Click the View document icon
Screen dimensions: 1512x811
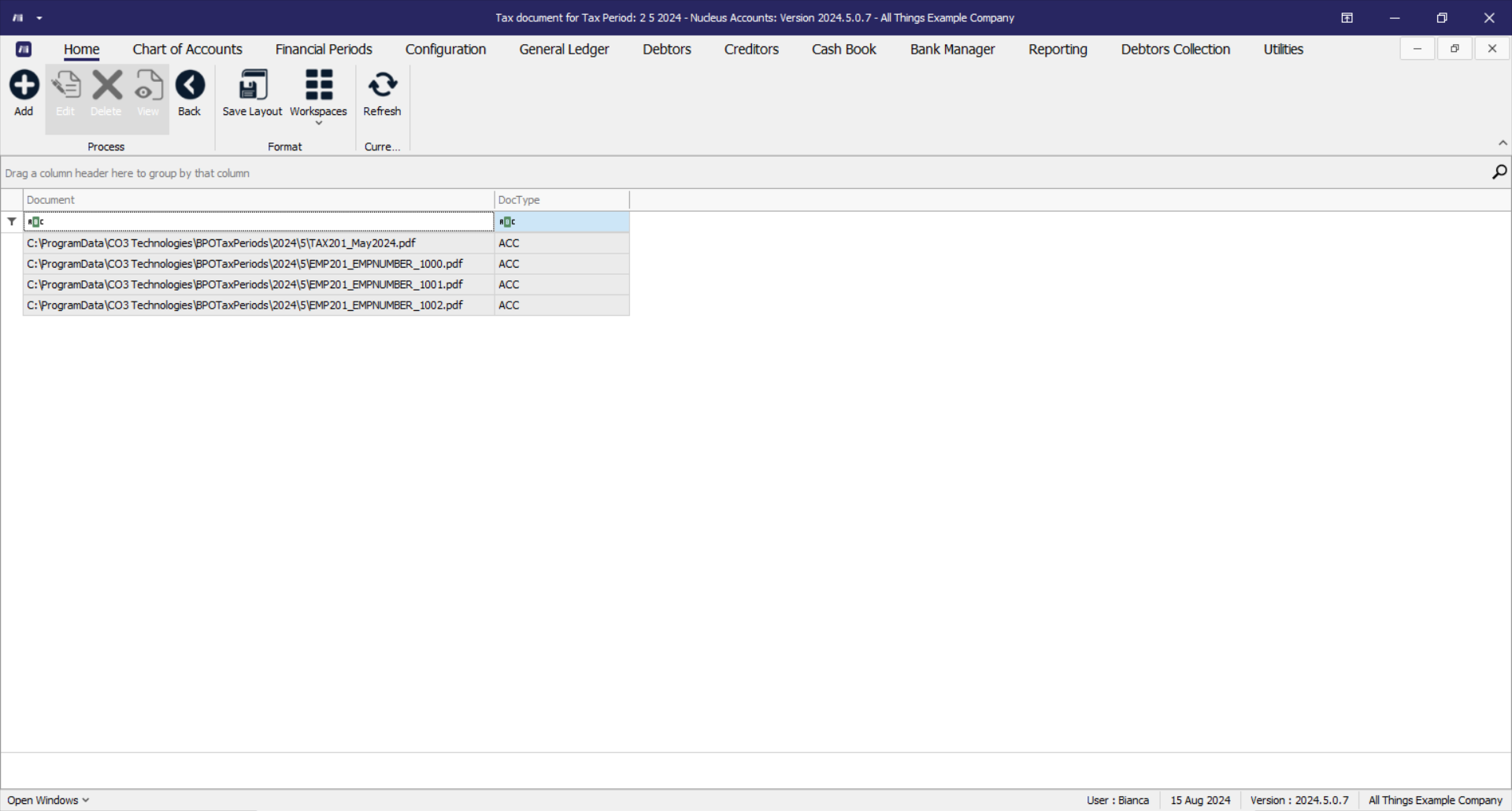(148, 85)
